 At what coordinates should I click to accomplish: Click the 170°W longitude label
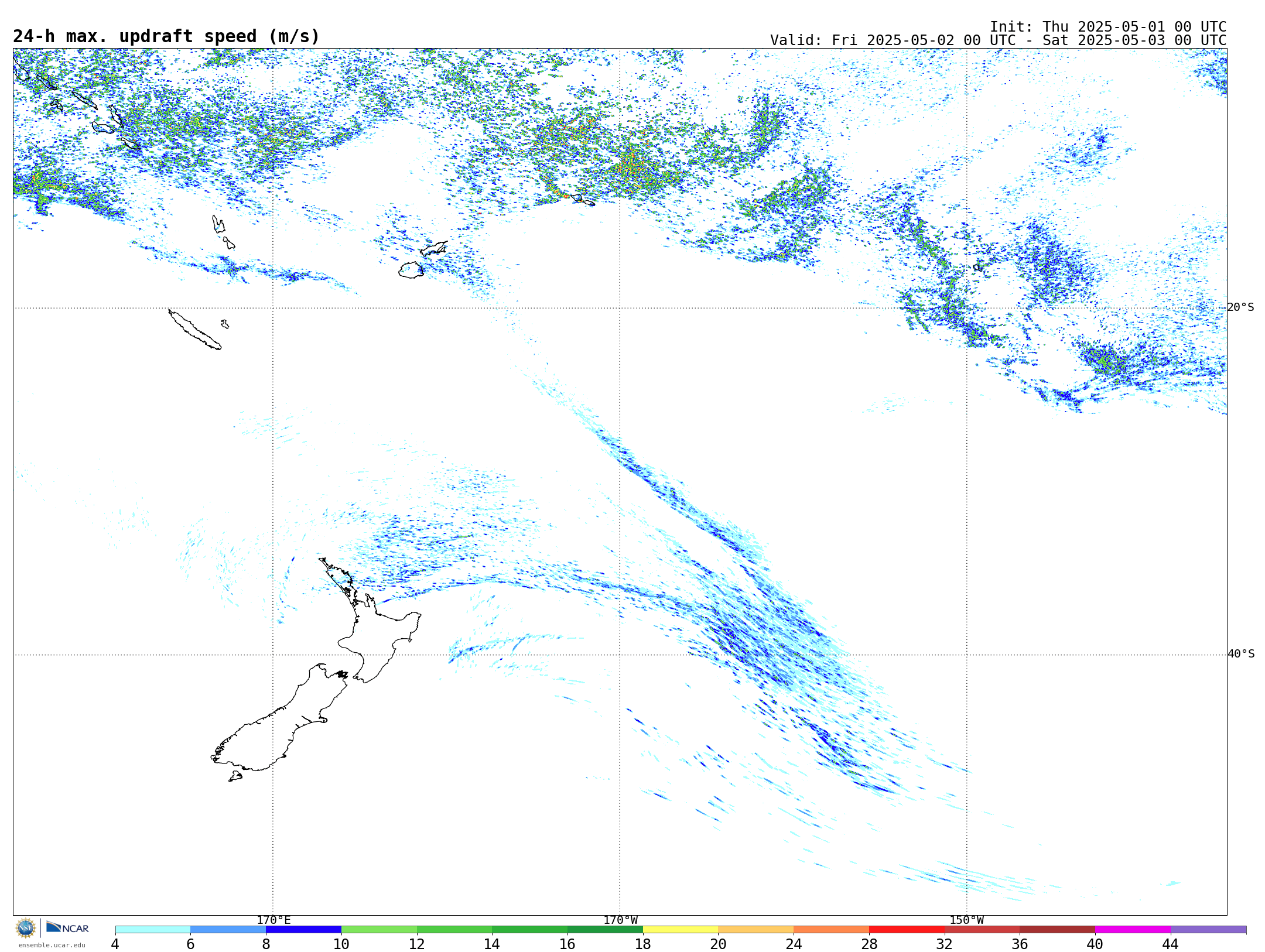[x=621, y=920]
